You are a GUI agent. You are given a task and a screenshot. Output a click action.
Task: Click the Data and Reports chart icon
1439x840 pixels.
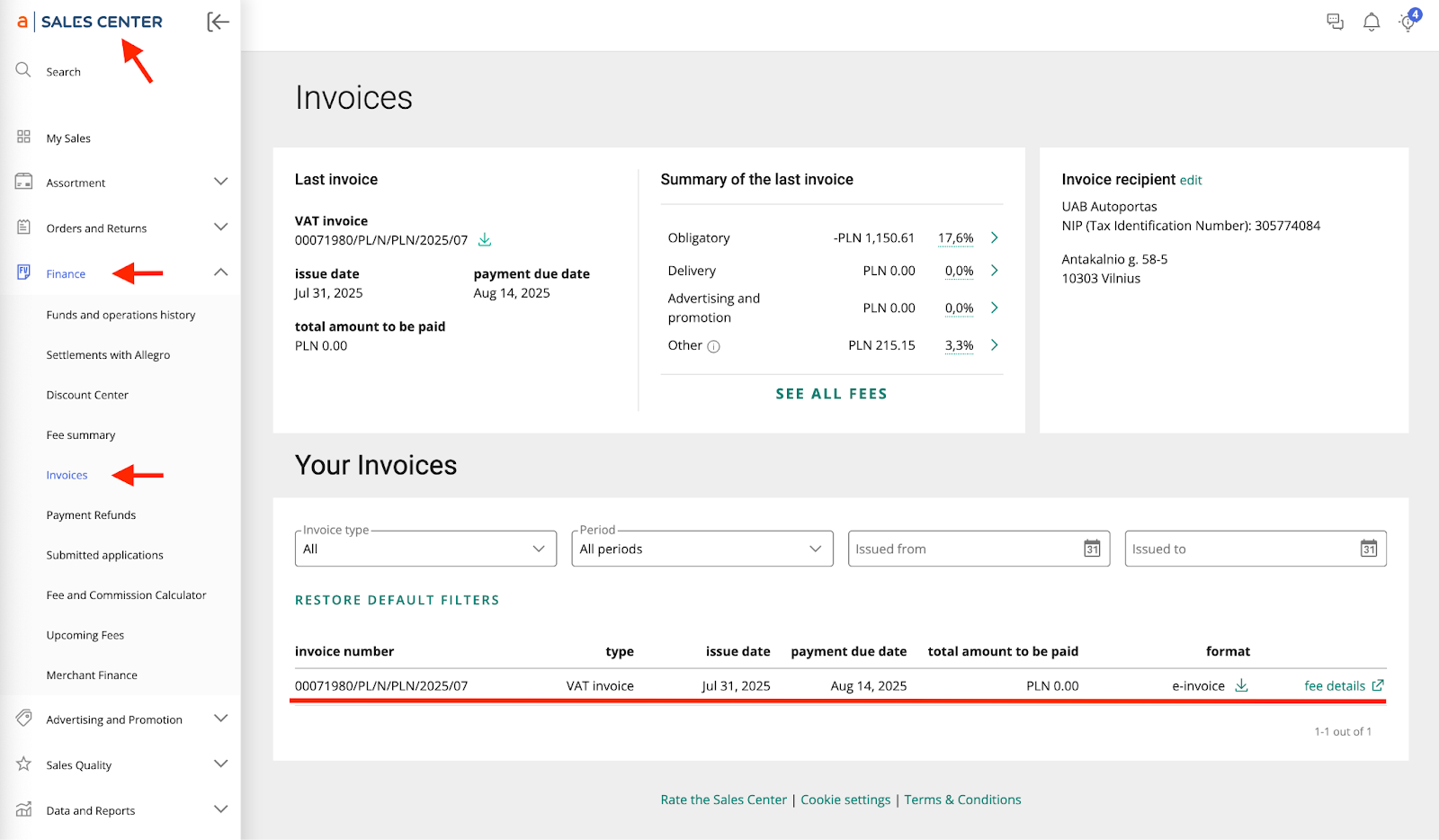tap(23, 809)
